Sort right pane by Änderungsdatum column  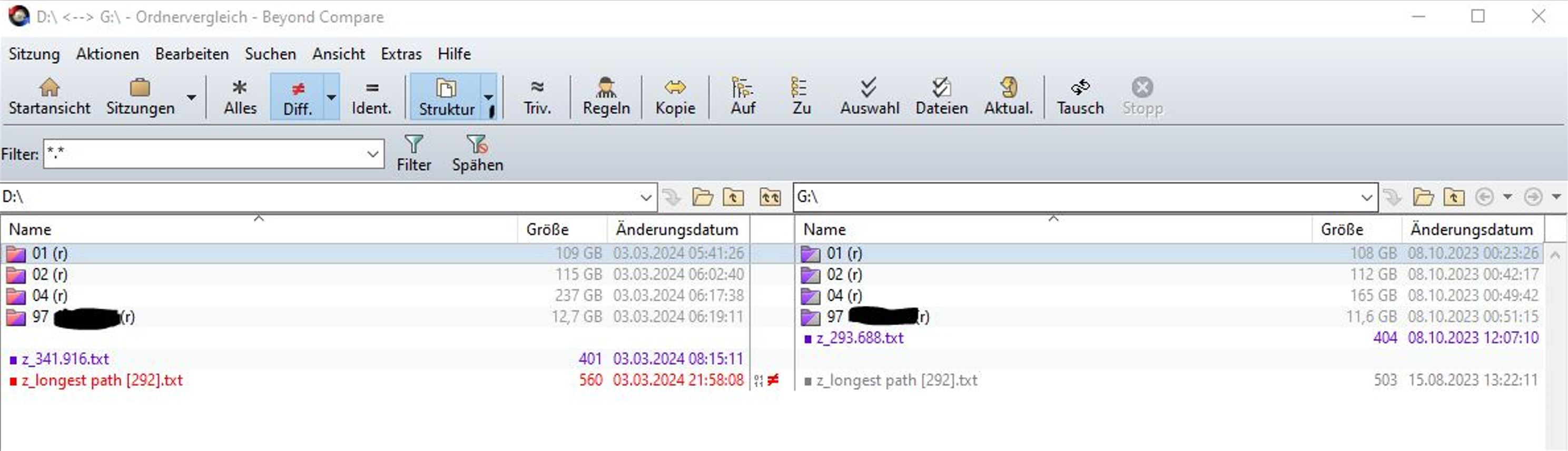(1473, 230)
